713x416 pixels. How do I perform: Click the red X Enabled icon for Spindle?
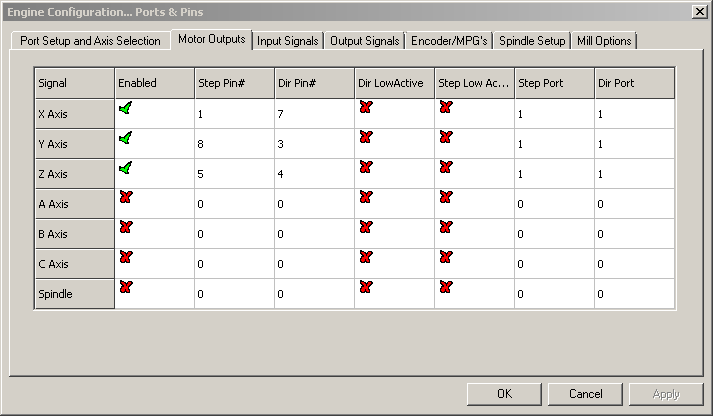[125, 288]
